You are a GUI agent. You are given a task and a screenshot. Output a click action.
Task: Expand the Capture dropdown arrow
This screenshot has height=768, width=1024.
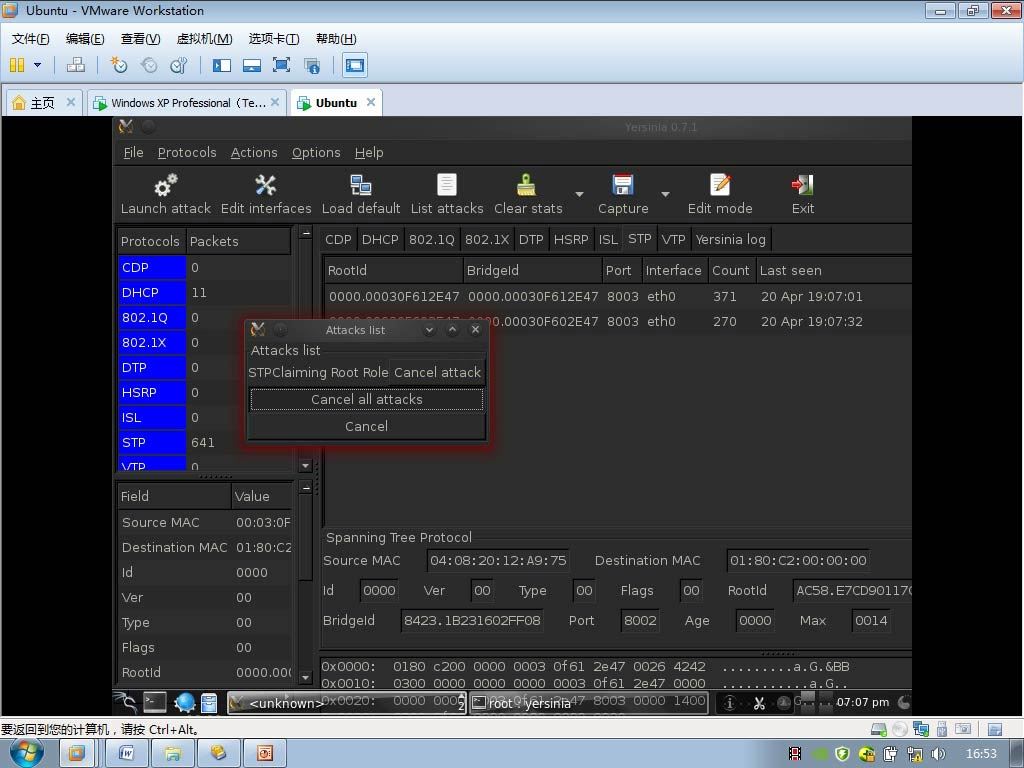665,194
